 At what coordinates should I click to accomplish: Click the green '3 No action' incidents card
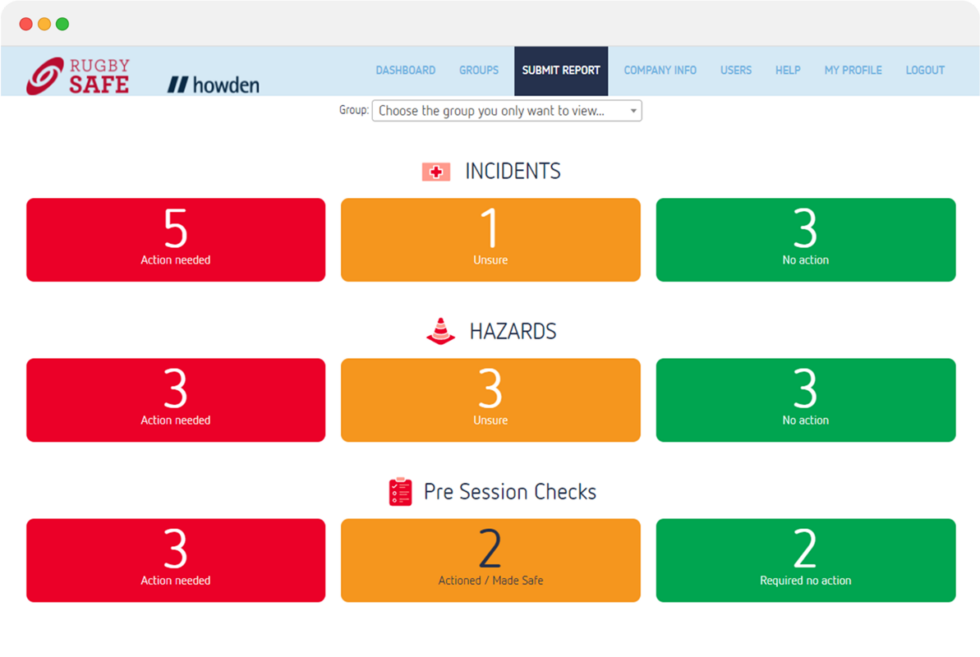tap(805, 239)
